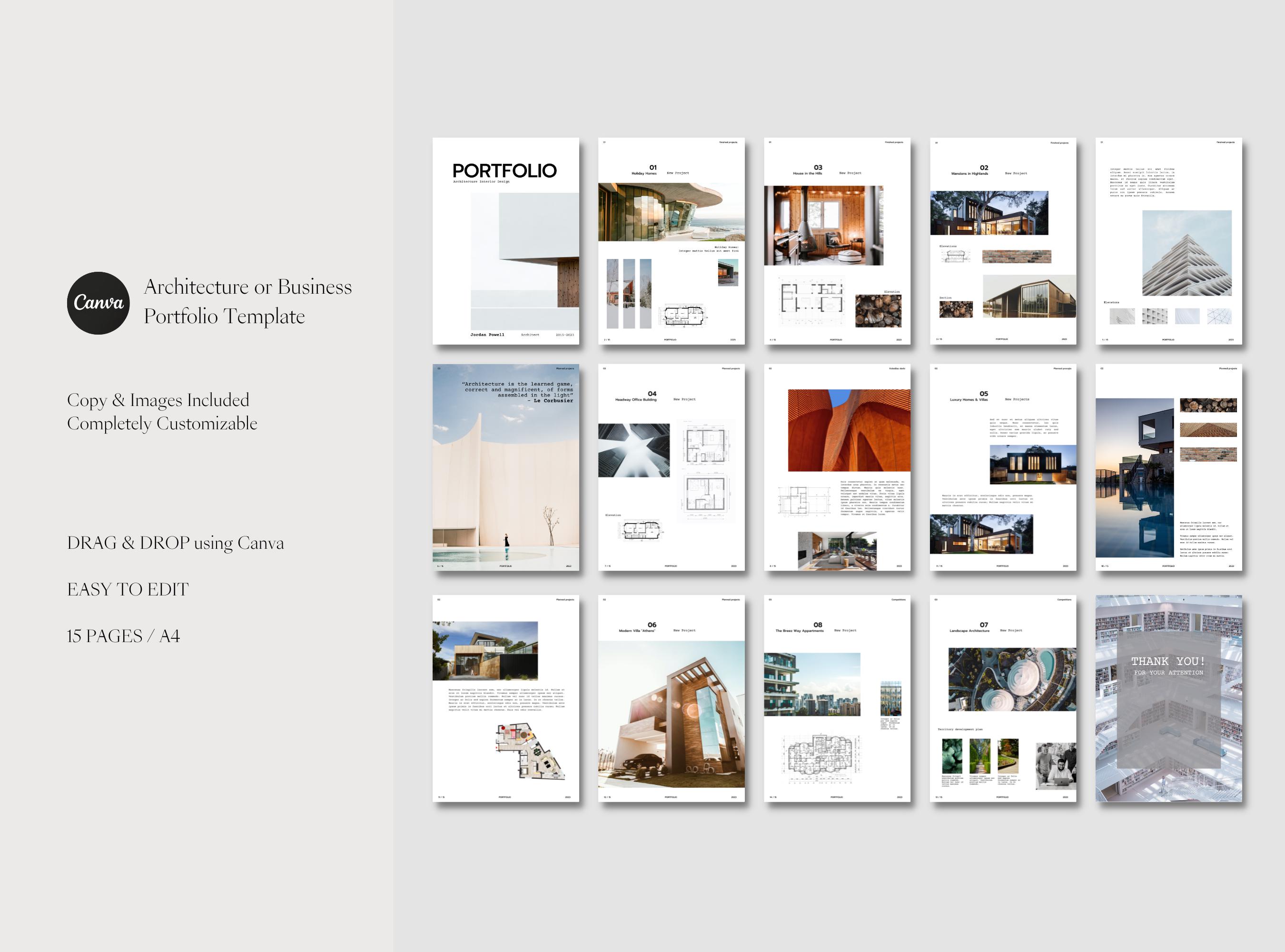
Task: Open the PORTFOLIO cover page thumbnail
Action: (505, 242)
